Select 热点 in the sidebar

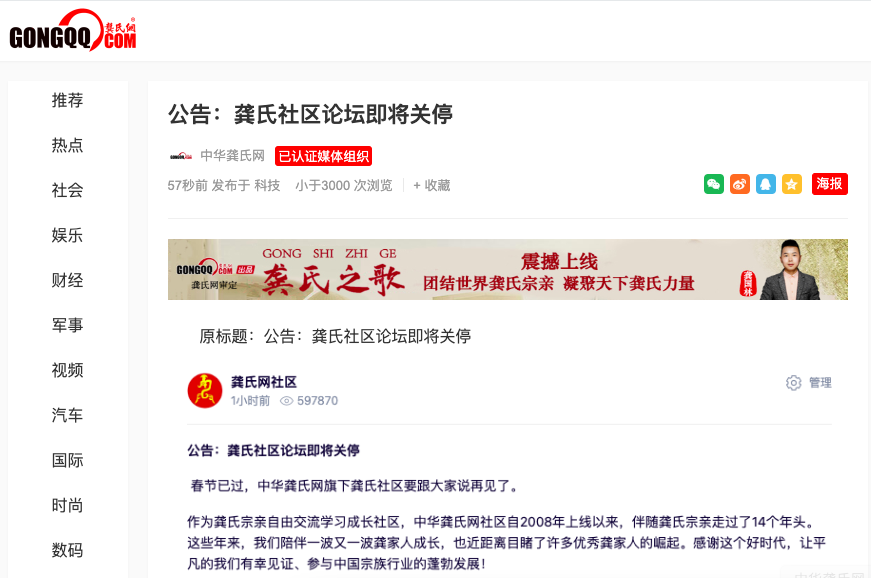coord(67,145)
